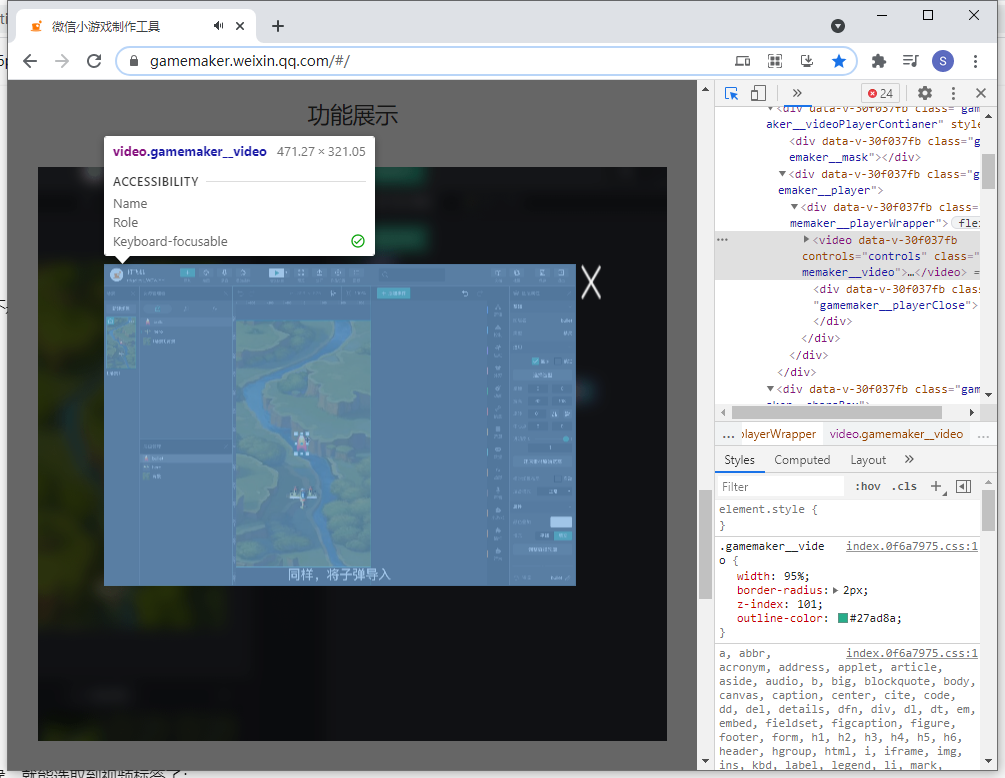Expand the div node below playerContainer
This screenshot has height=778, width=1005.
click(x=770, y=388)
